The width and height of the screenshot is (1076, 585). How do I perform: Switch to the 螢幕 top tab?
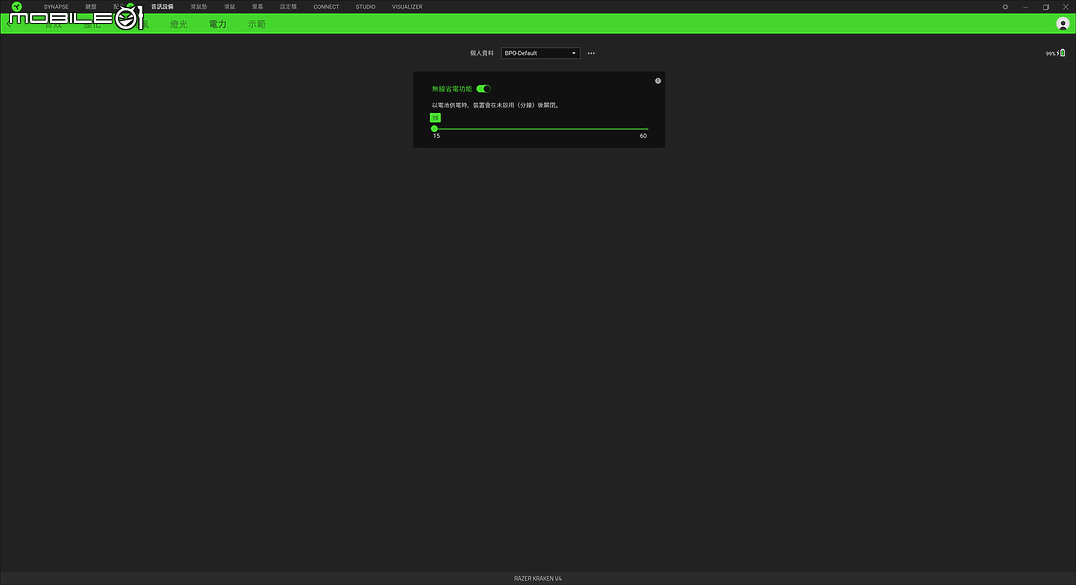[257, 7]
